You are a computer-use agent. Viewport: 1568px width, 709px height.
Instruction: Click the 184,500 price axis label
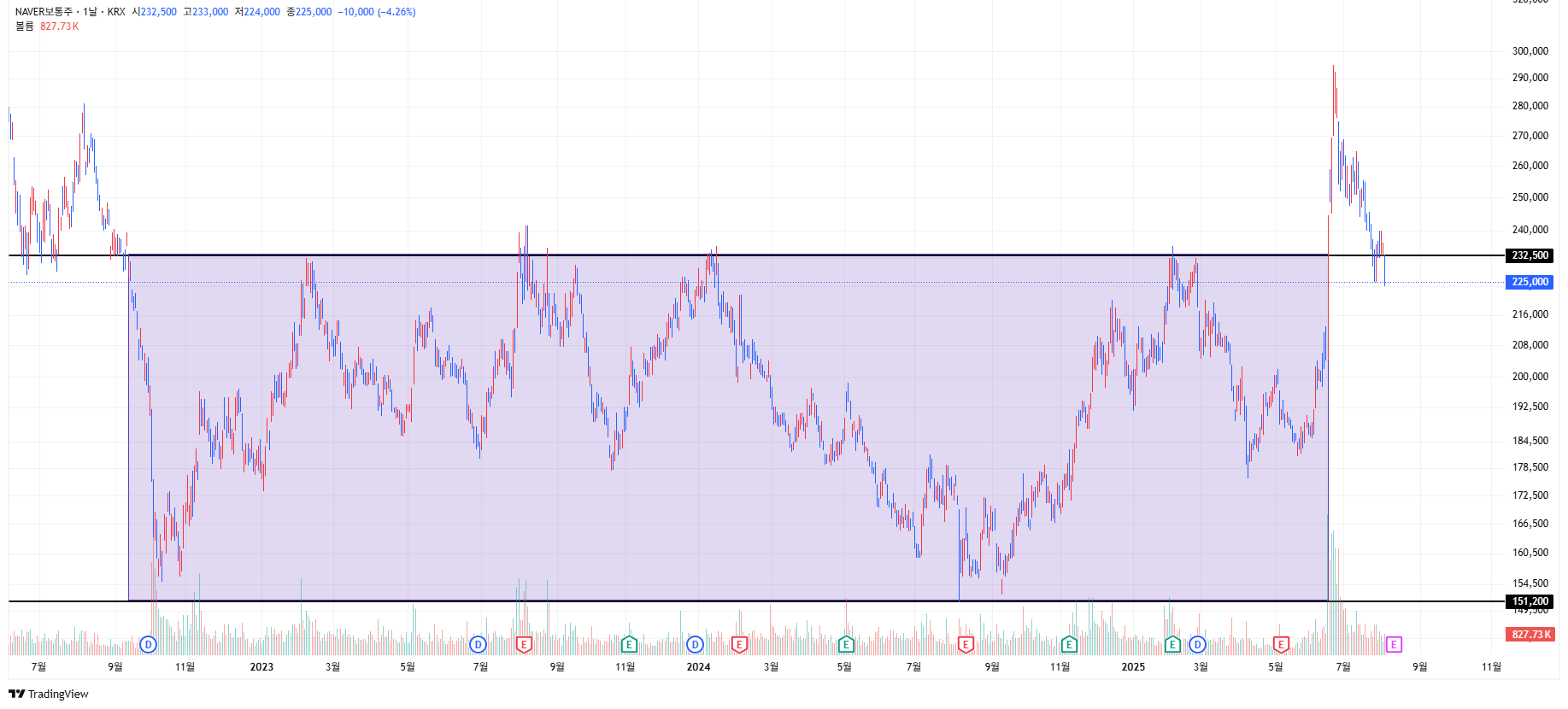tap(1530, 441)
